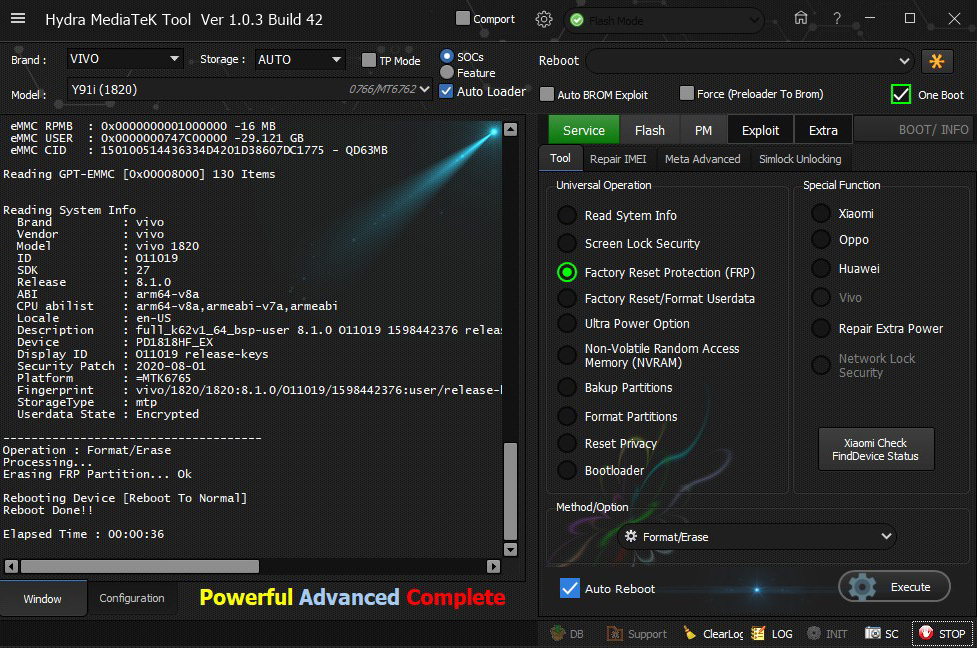Open settings gear icon in title bar
Screen dimensions: 977x648
[x=543, y=19]
